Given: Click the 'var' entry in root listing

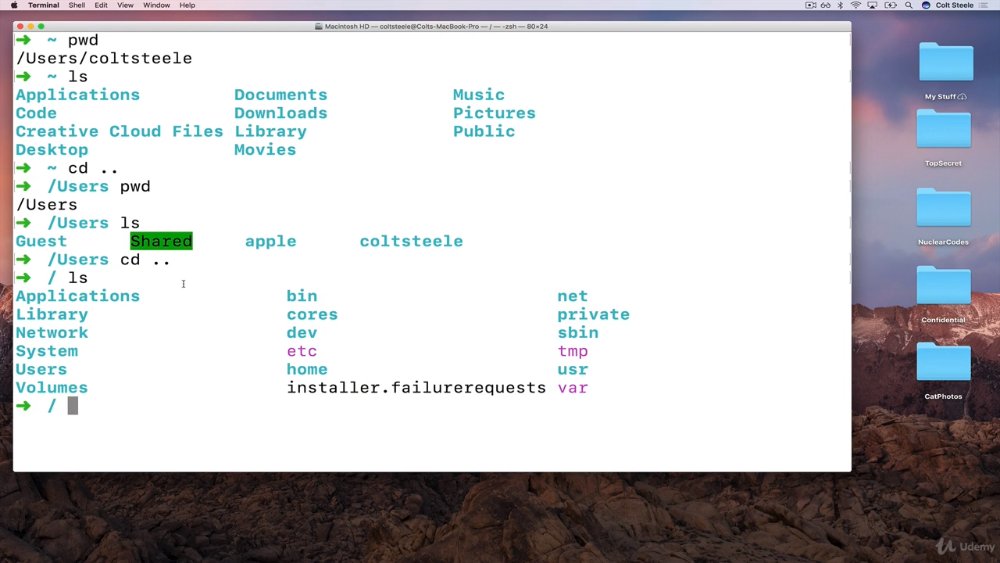Looking at the screenshot, I should (x=573, y=388).
